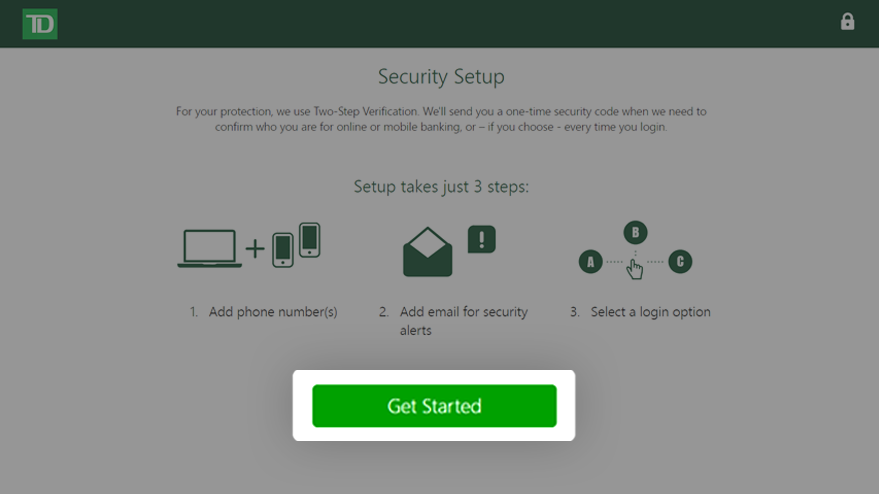Click the rear smartphone icon
The width and height of the screenshot is (879, 494).
[309, 240]
